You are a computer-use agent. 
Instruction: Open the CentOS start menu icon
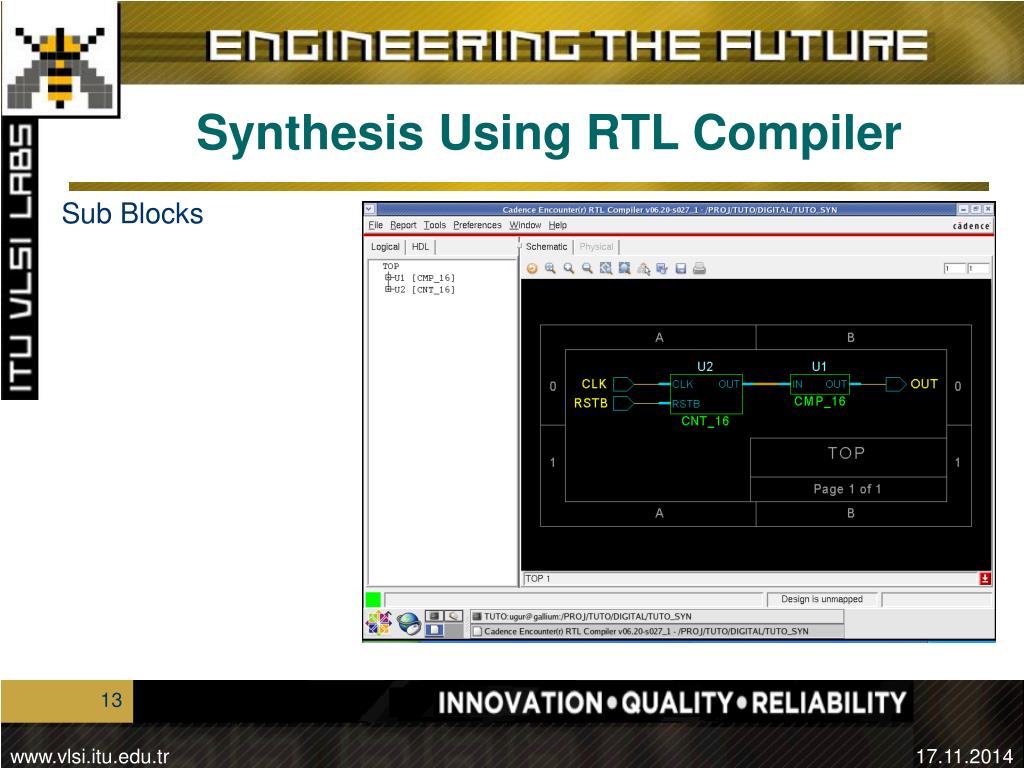click(378, 623)
